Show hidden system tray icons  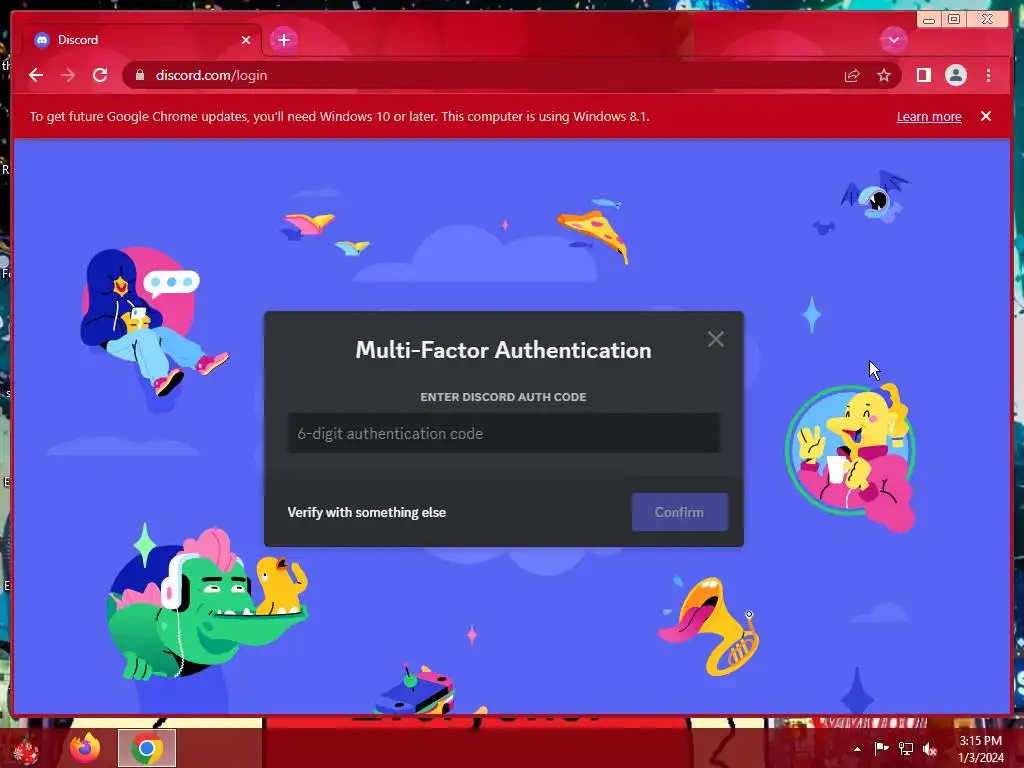point(857,749)
